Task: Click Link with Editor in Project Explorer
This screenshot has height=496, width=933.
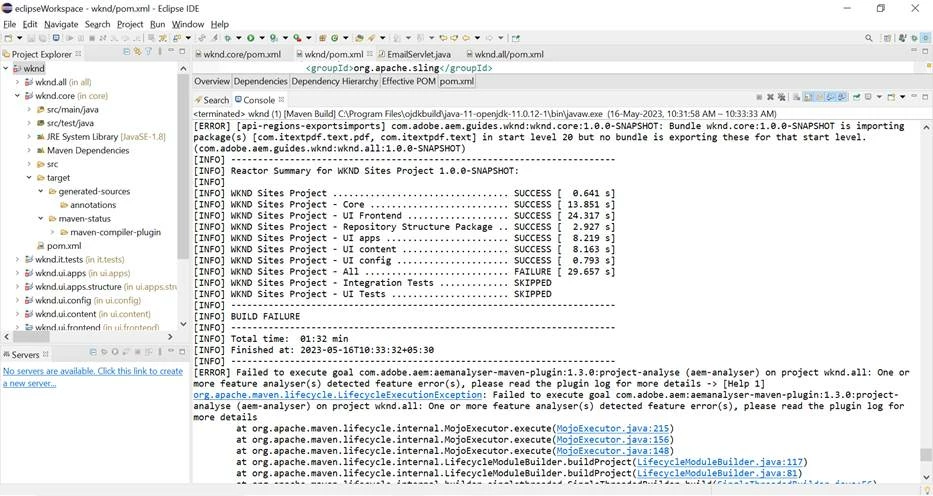Action: (137, 52)
